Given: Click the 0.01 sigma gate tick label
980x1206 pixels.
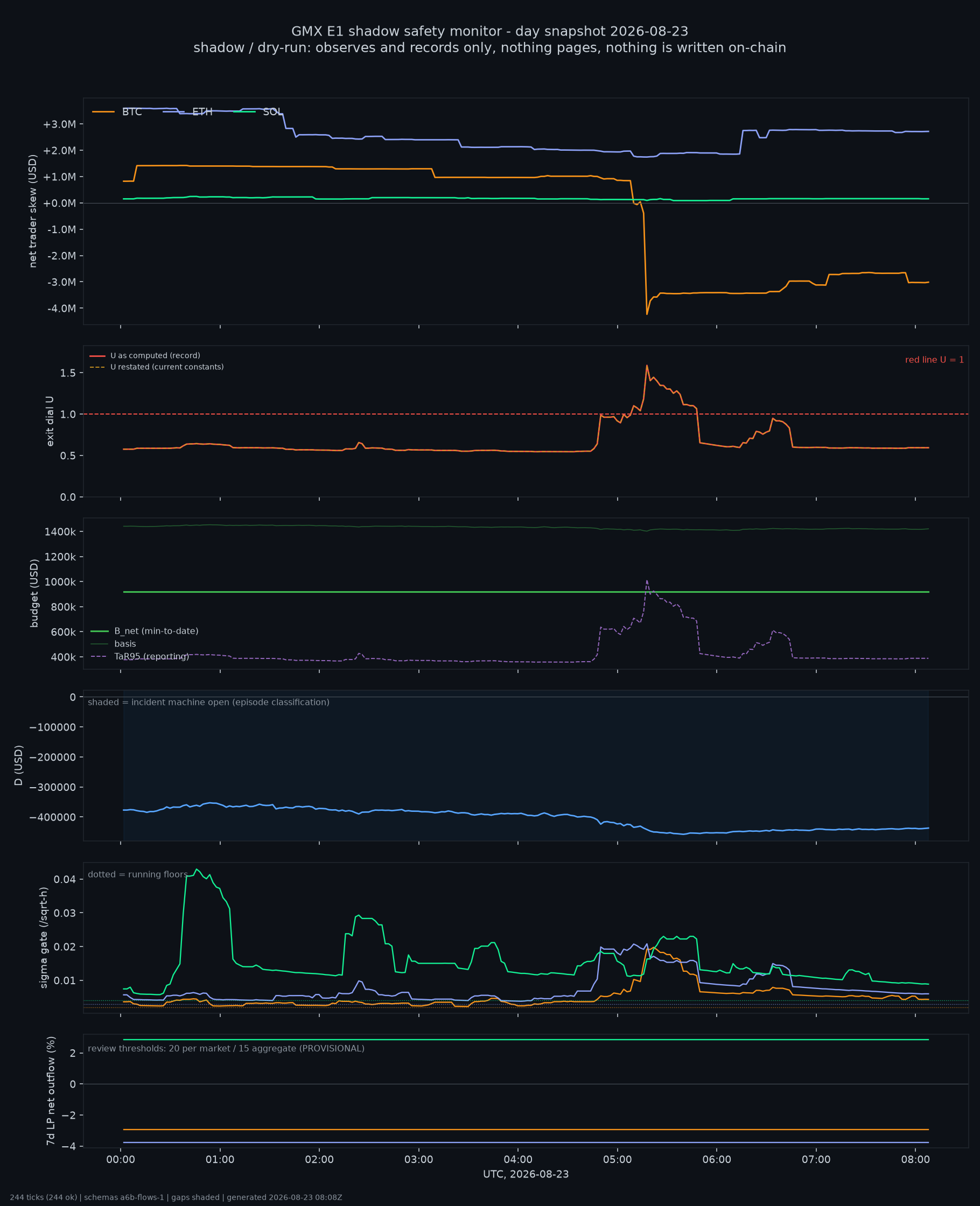Looking at the screenshot, I should click(65, 981).
